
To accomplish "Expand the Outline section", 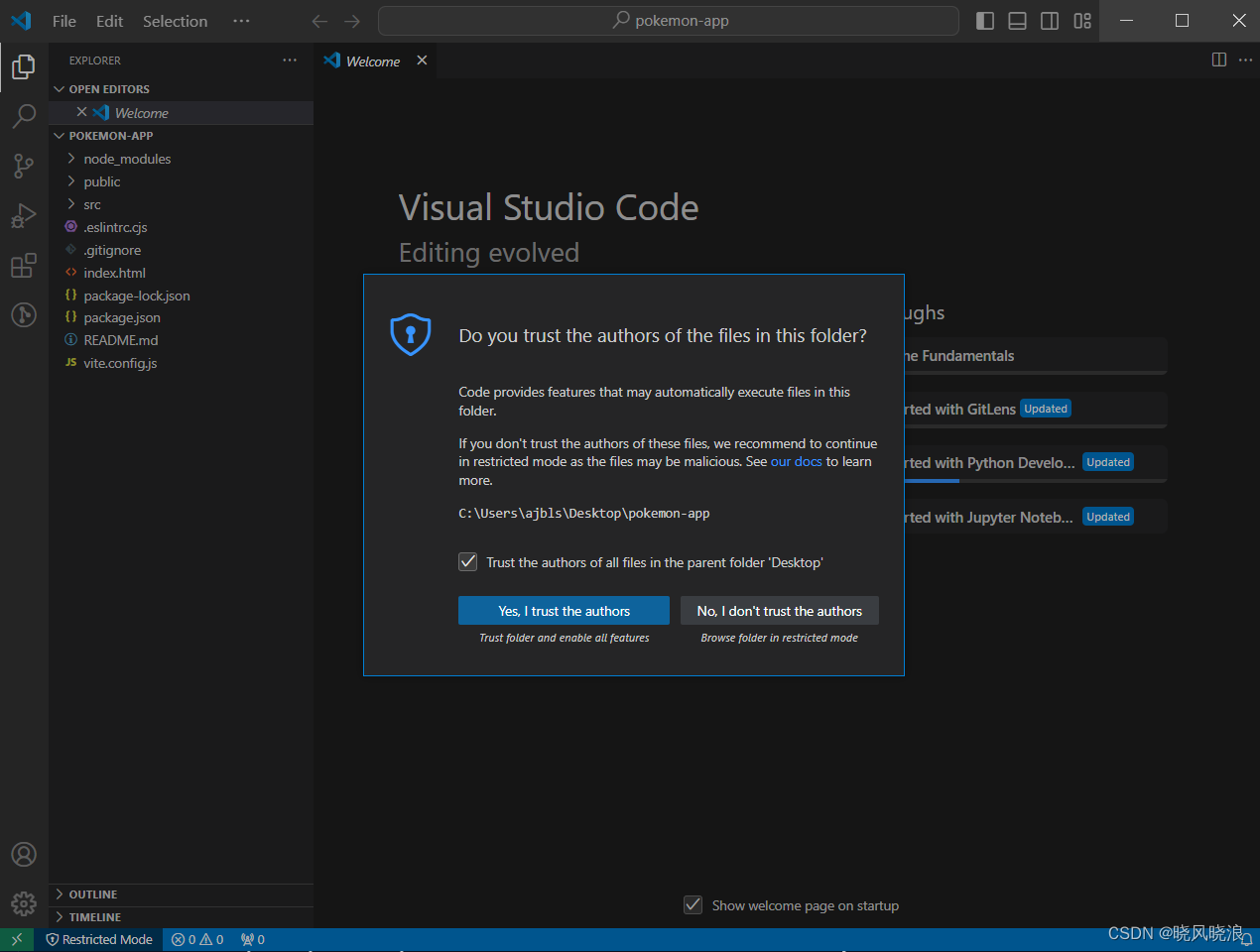I will pos(183,894).
